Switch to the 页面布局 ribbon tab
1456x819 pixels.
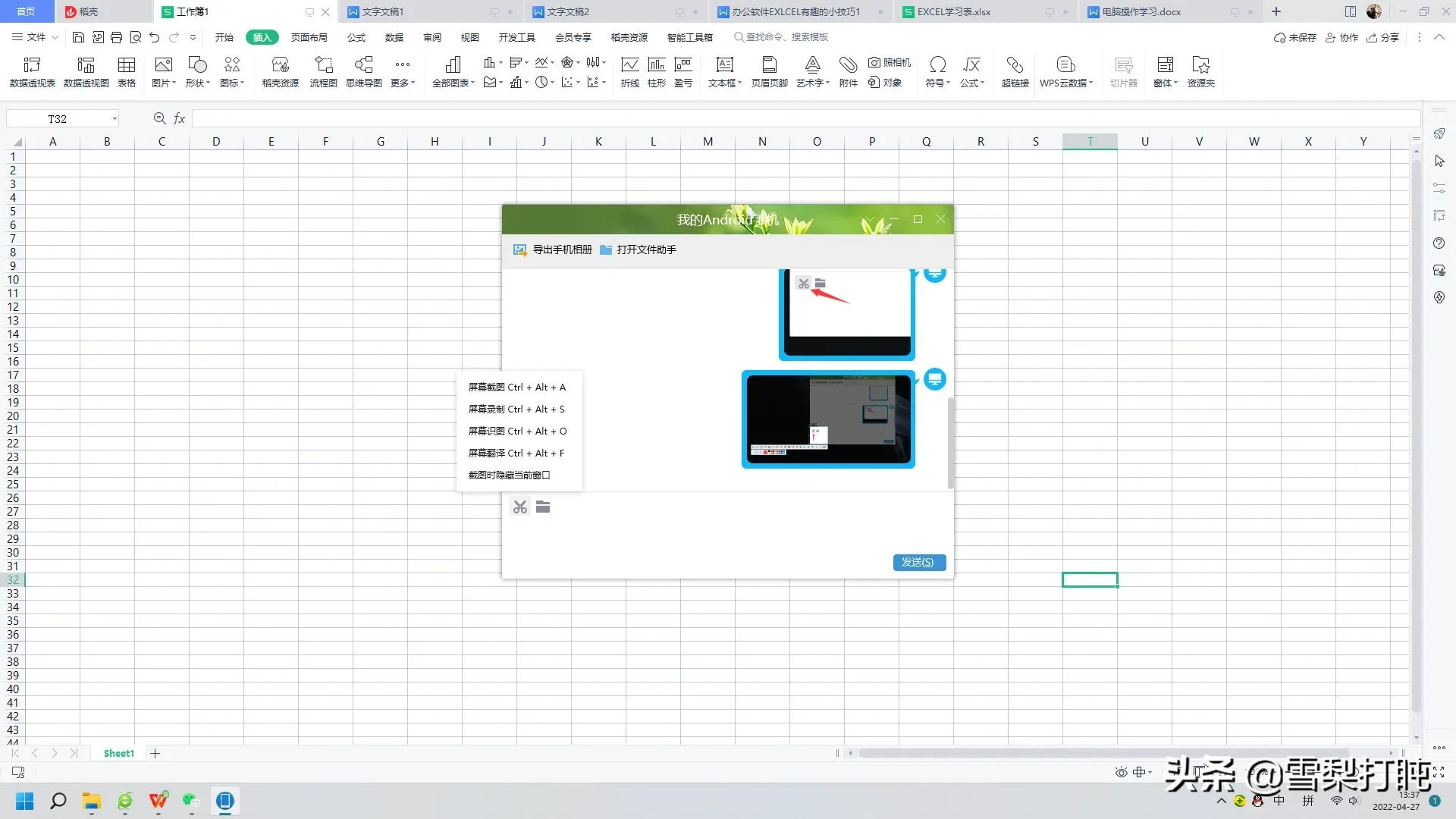(309, 37)
